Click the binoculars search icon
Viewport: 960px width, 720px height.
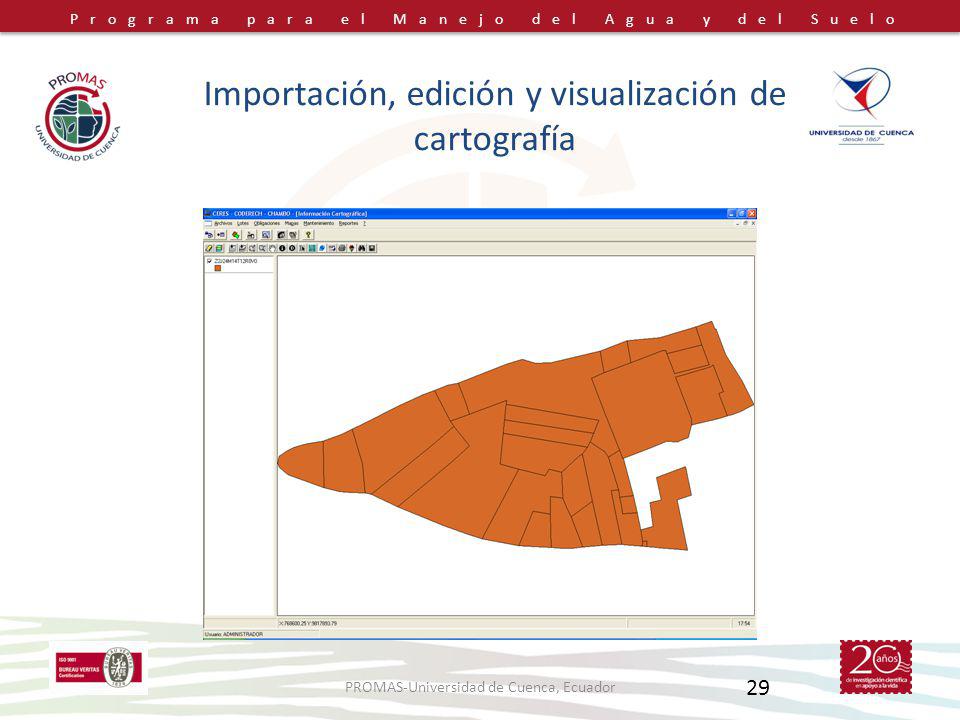(x=361, y=249)
